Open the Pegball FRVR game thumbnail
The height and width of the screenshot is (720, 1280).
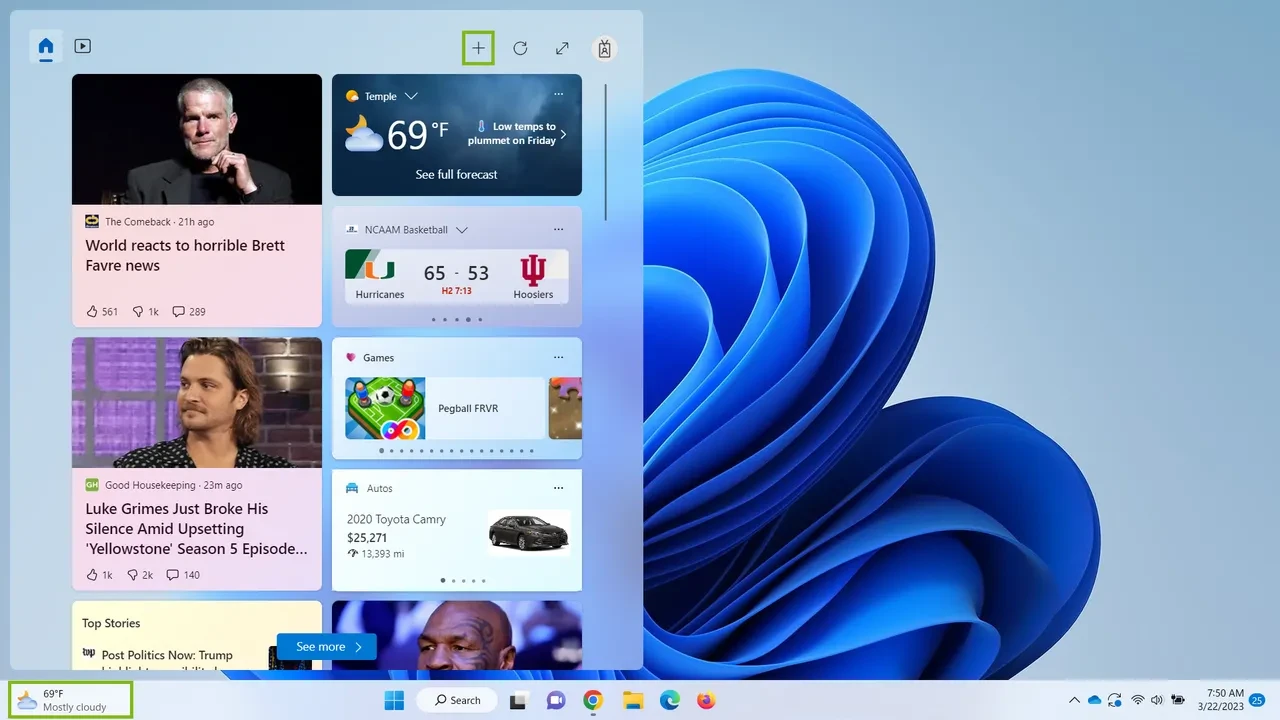tap(385, 408)
